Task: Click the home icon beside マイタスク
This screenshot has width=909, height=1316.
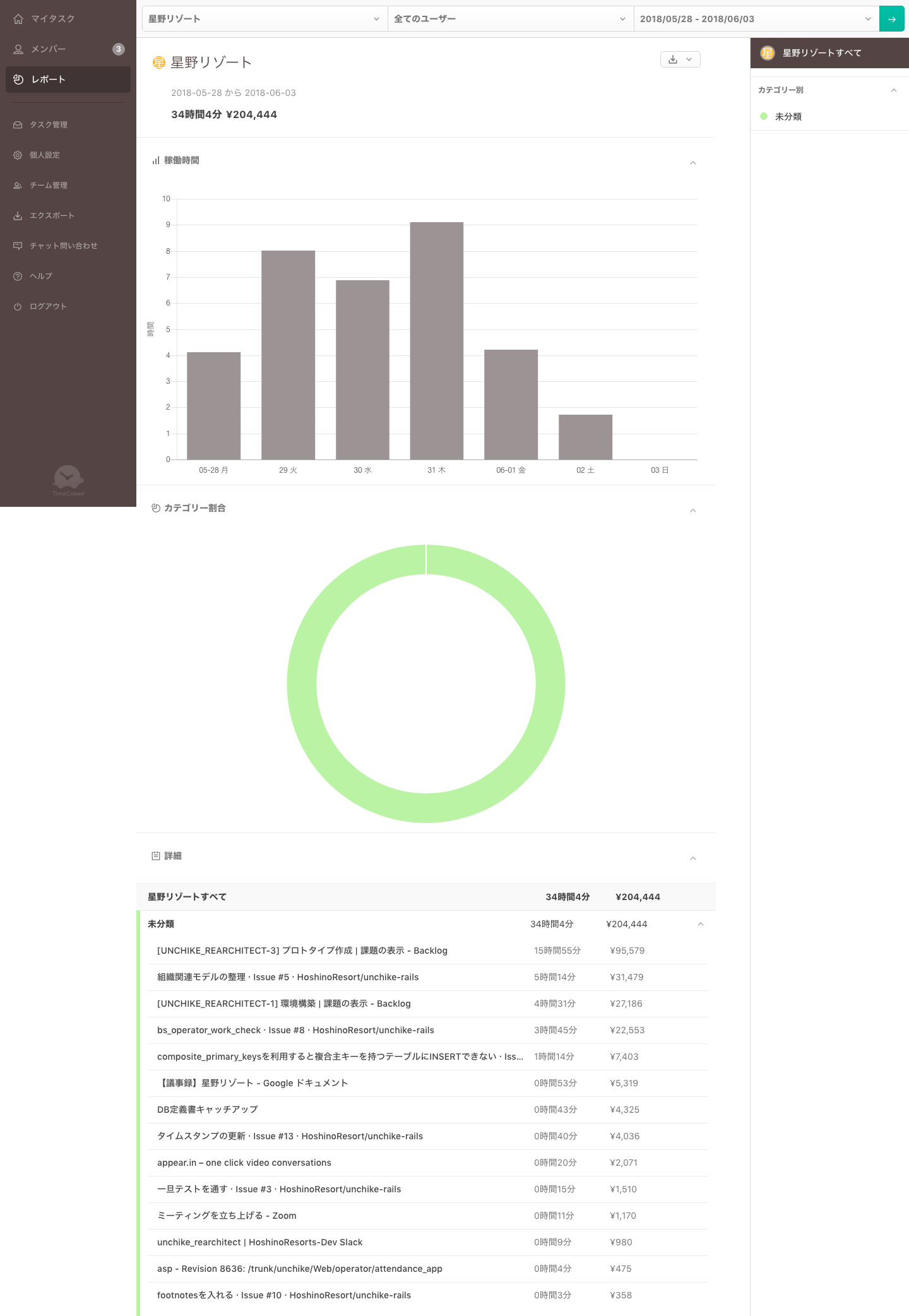Action: pos(18,19)
